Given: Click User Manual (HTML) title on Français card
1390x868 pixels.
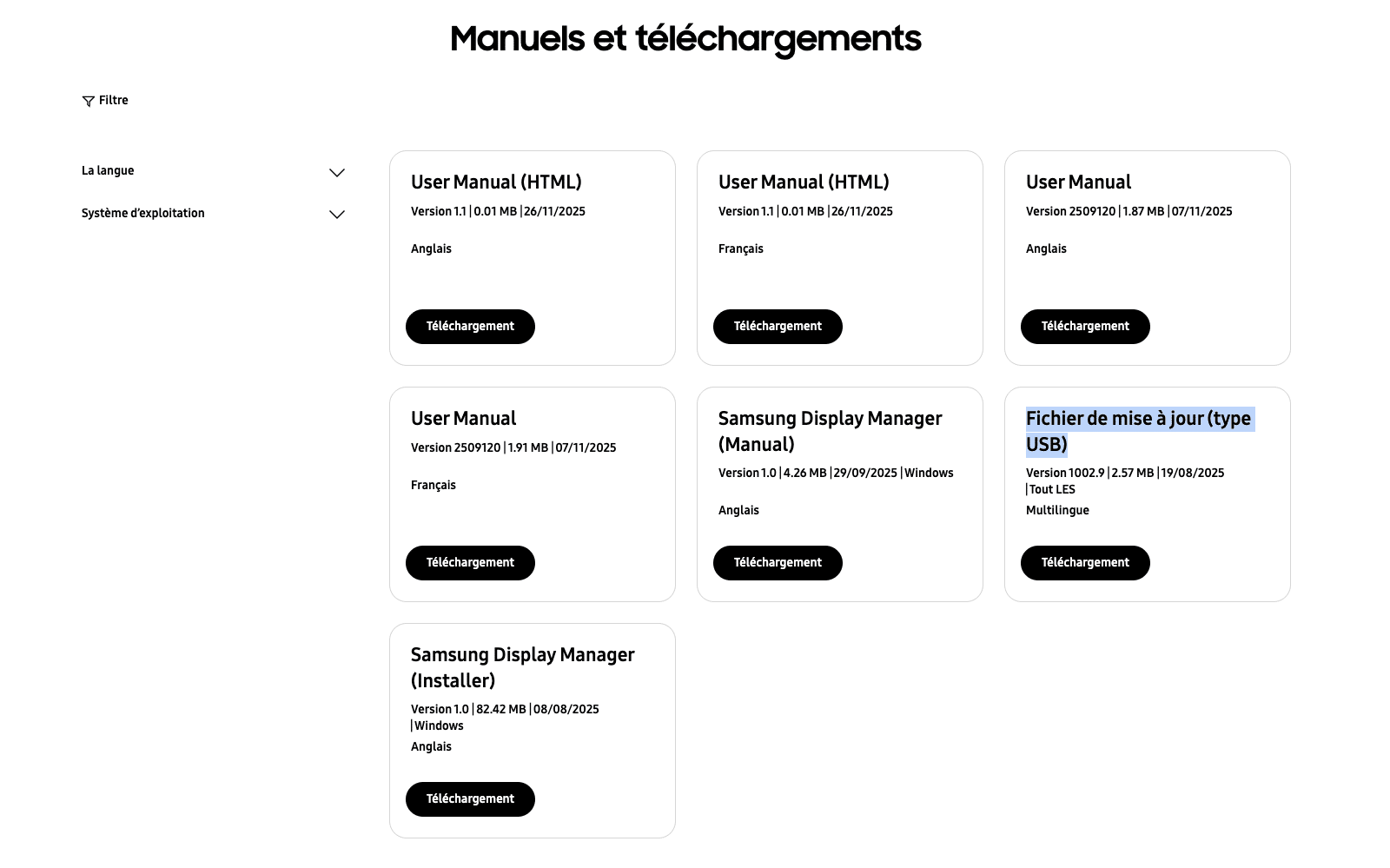Looking at the screenshot, I should coord(804,182).
